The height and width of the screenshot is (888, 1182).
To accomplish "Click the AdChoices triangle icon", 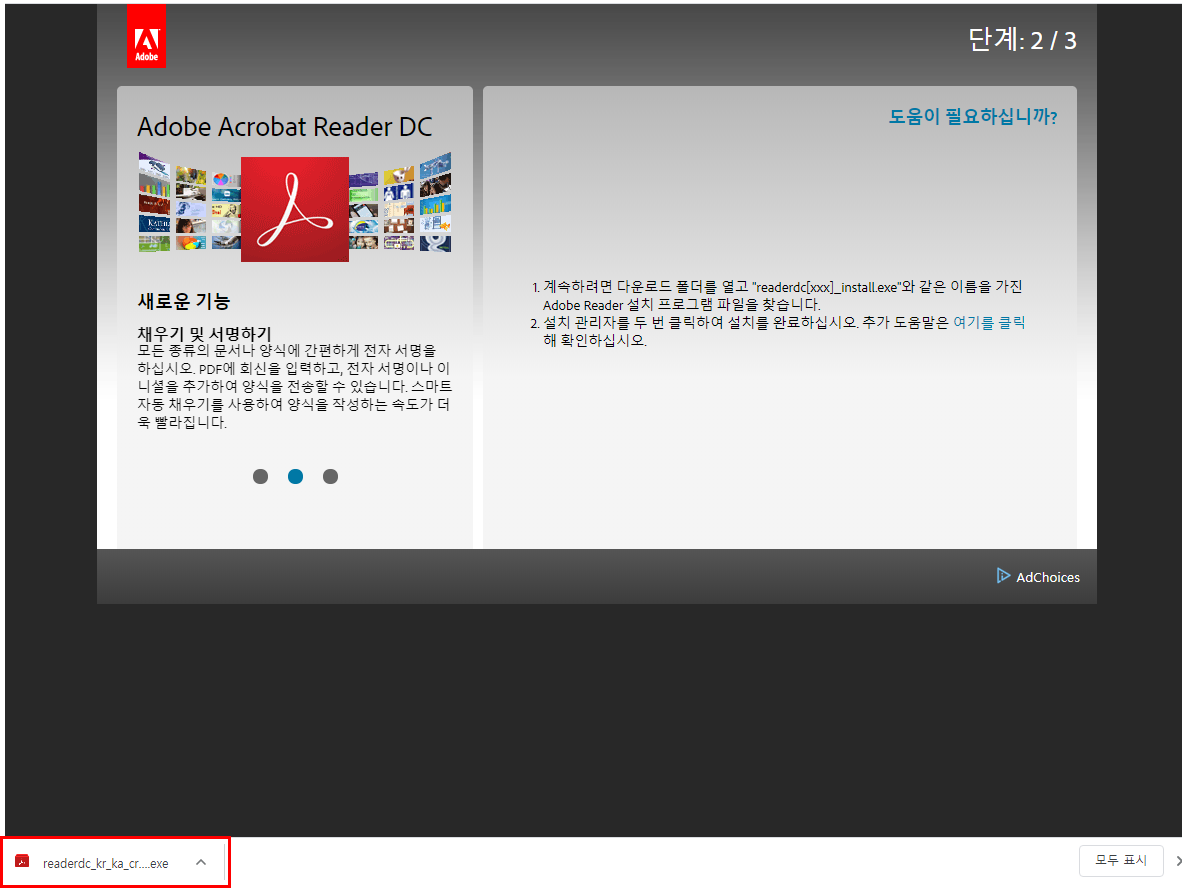I will pos(1003,576).
